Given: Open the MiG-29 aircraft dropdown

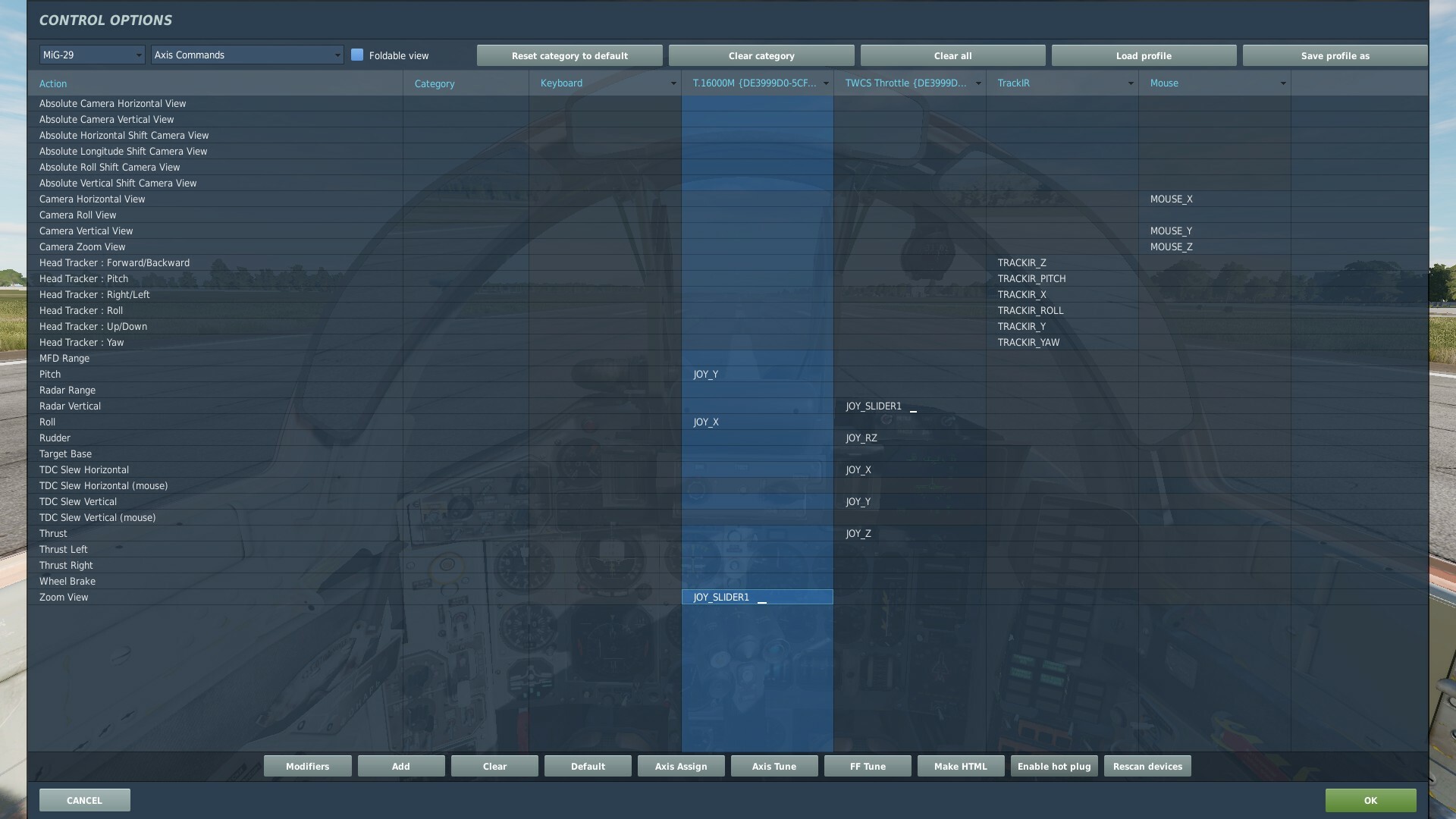Looking at the screenshot, I should pos(92,55).
